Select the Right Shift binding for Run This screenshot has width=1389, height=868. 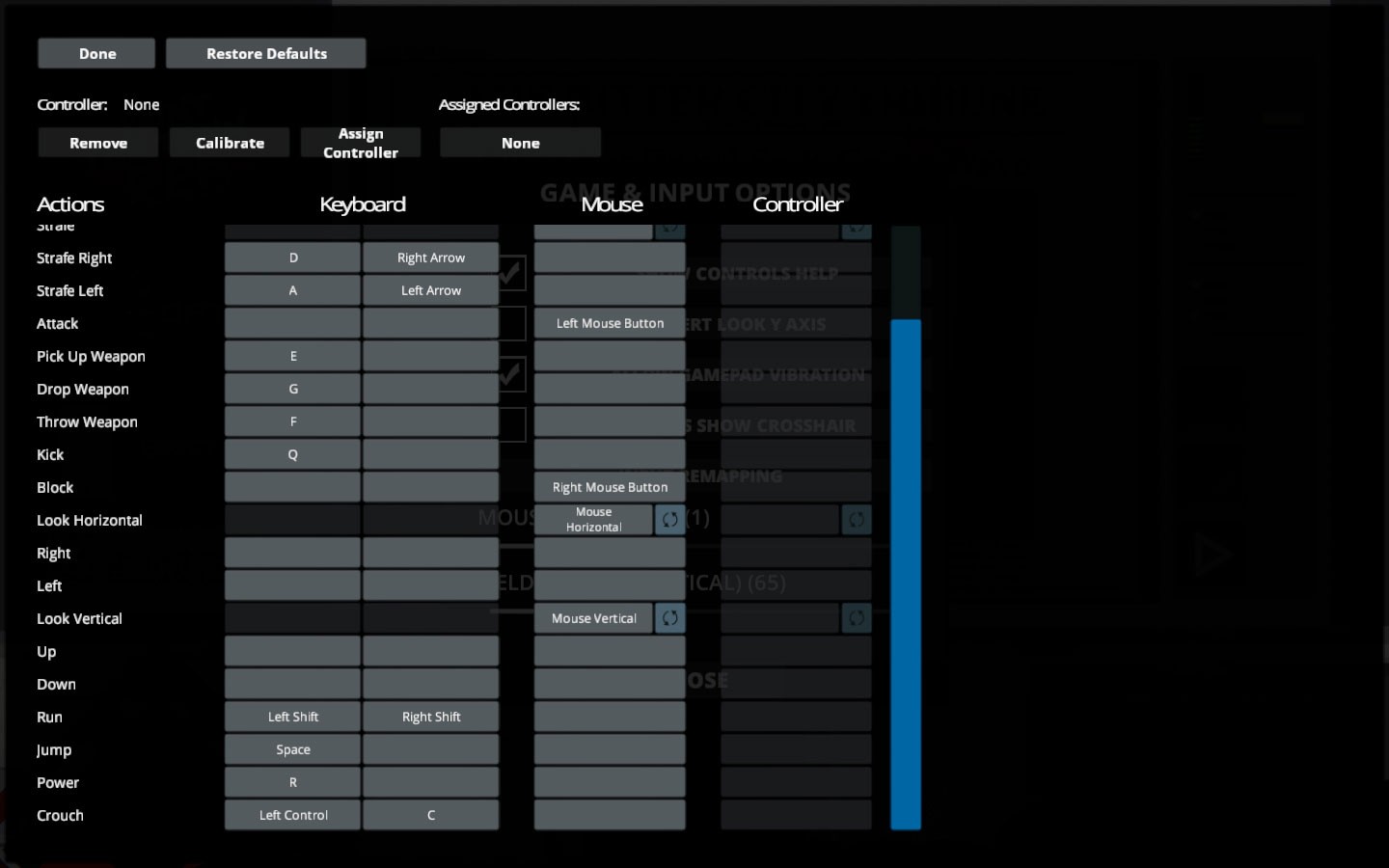[430, 717]
